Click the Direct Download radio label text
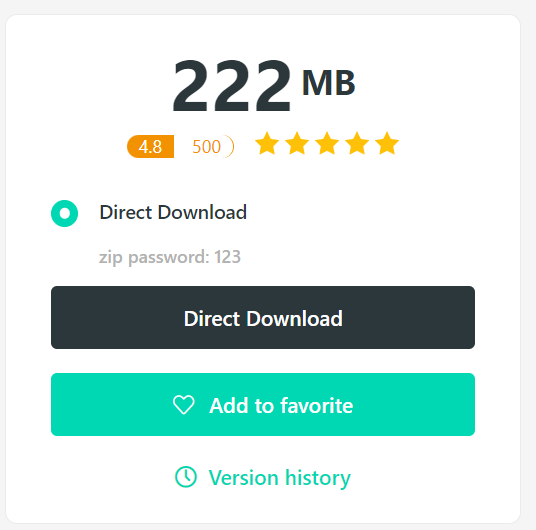 (173, 212)
